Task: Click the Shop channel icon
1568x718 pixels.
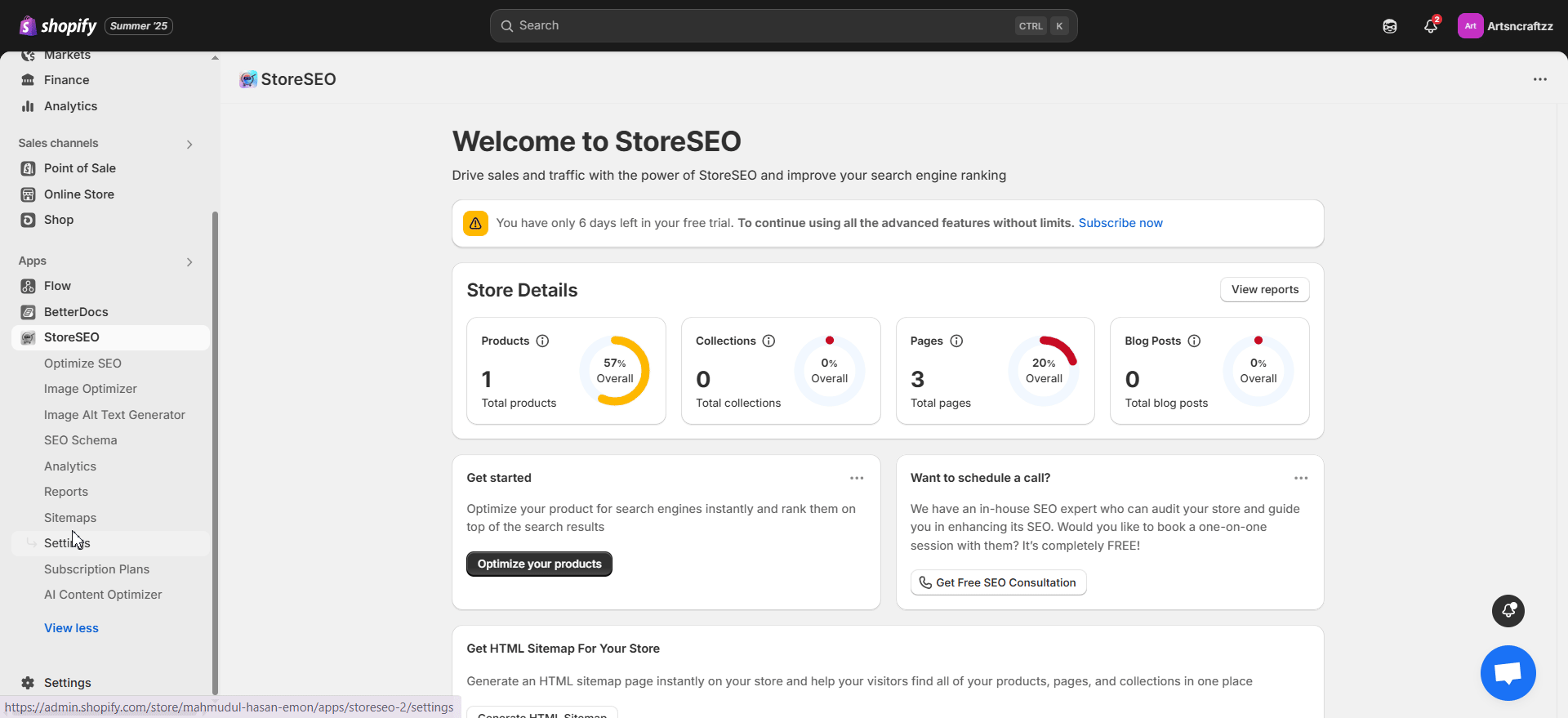Action: click(x=28, y=220)
